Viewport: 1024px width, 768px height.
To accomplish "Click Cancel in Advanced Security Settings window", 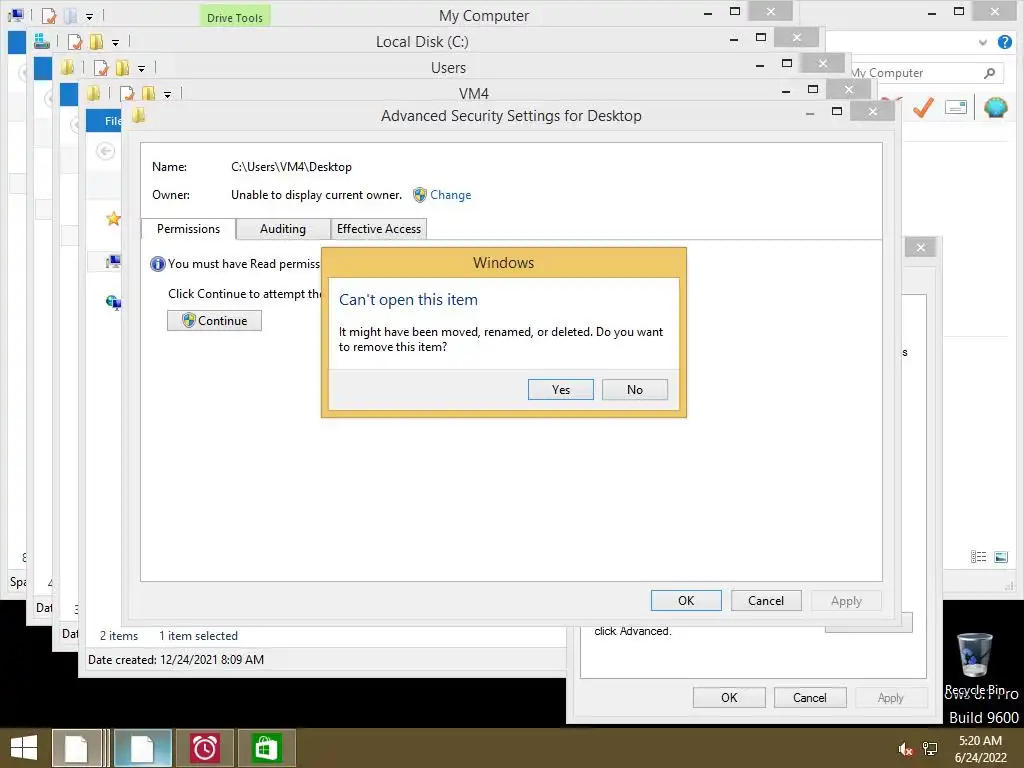I will point(765,600).
